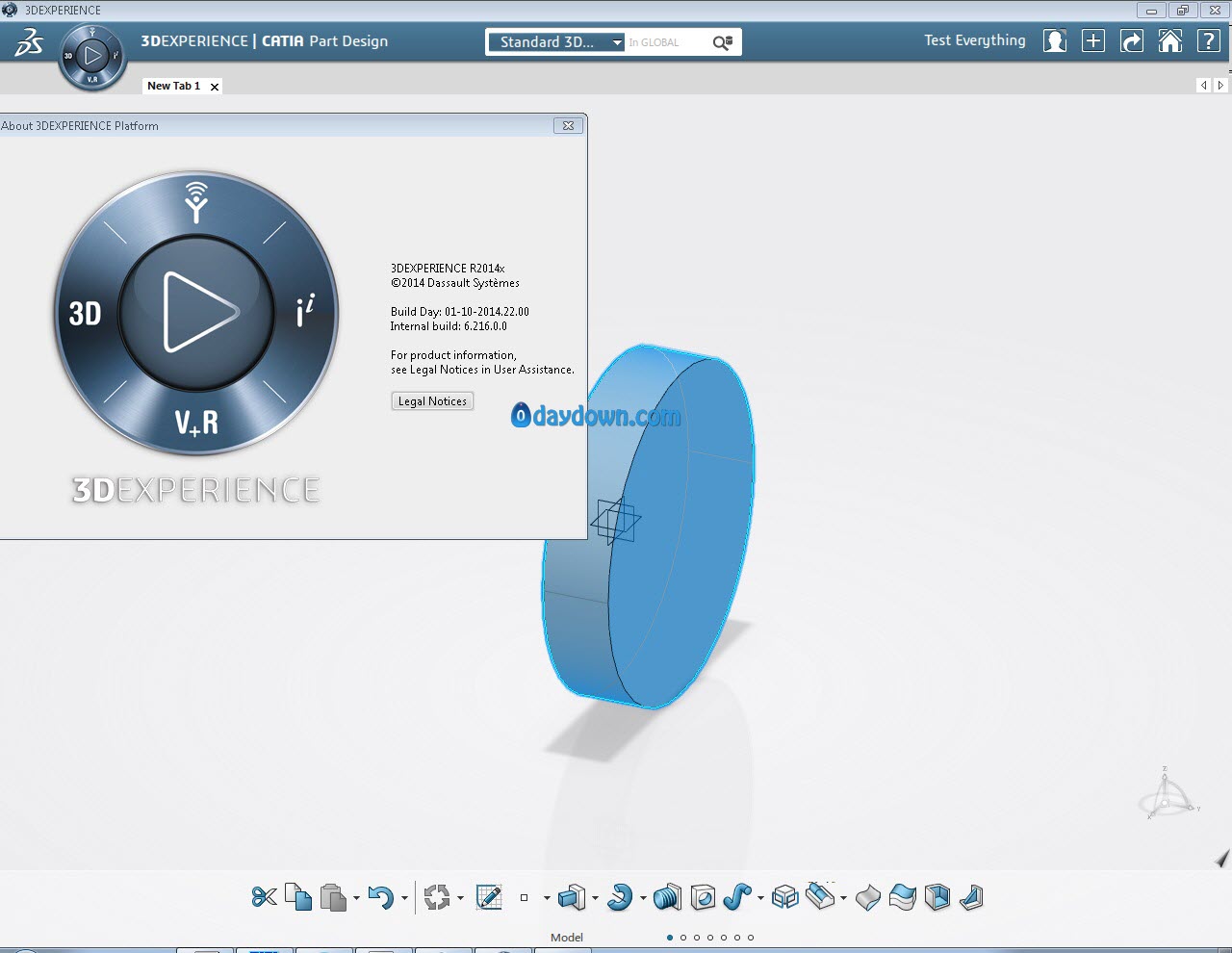1232x953 pixels.
Task: Open the Positioned Sketch tool
Action: pos(489,897)
